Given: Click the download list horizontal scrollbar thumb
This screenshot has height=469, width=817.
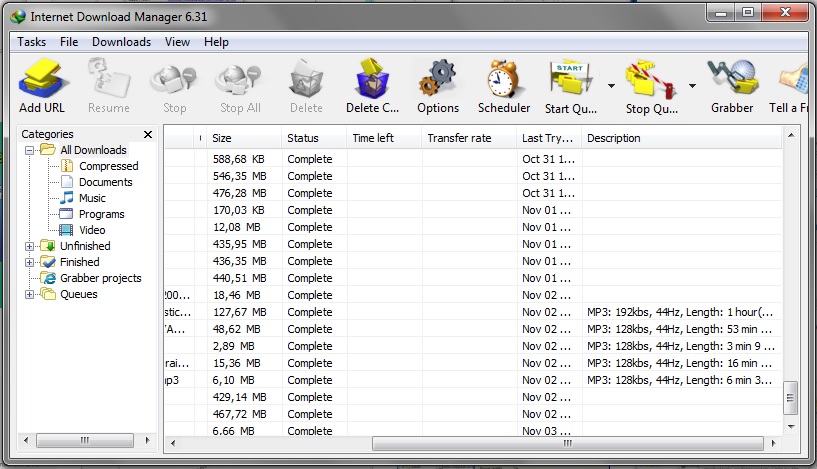Looking at the screenshot, I should click(x=568, y=443).
